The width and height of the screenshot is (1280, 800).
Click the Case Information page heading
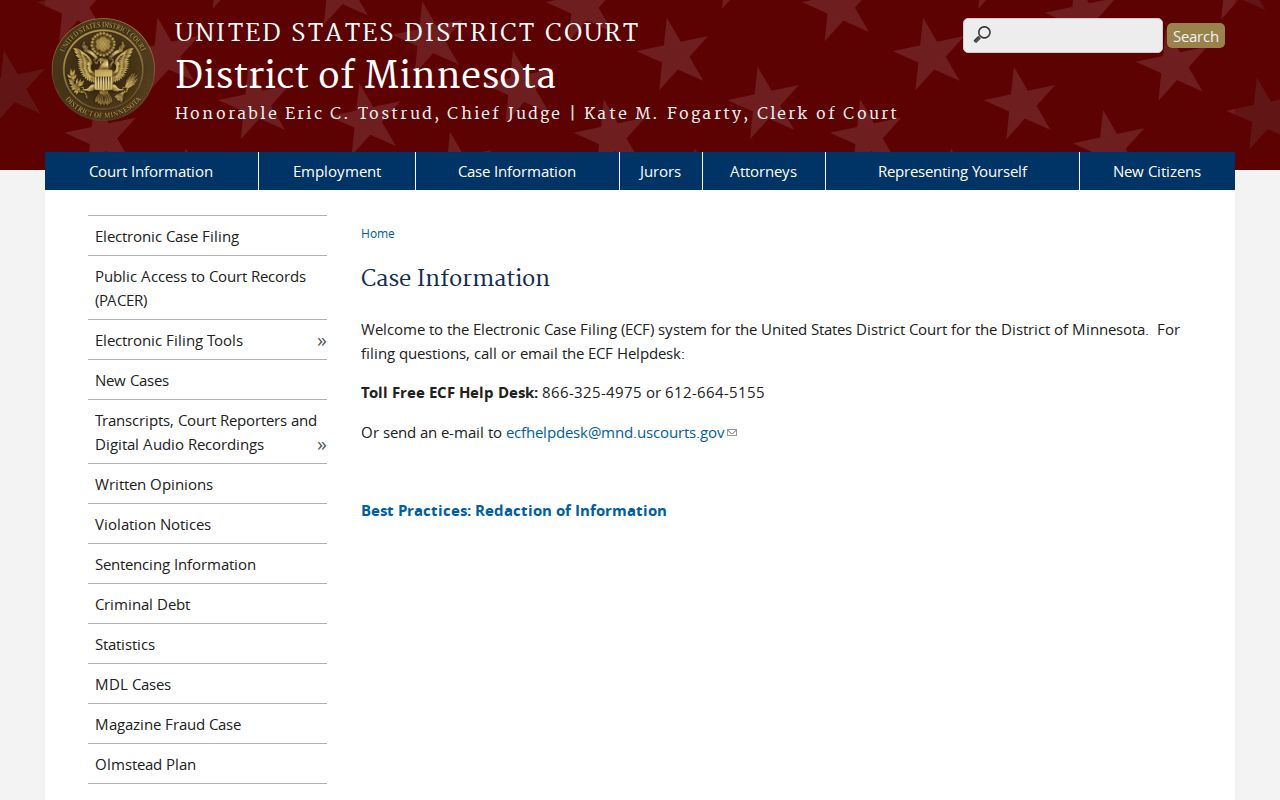pyautogui.click(x=455, y=278)
